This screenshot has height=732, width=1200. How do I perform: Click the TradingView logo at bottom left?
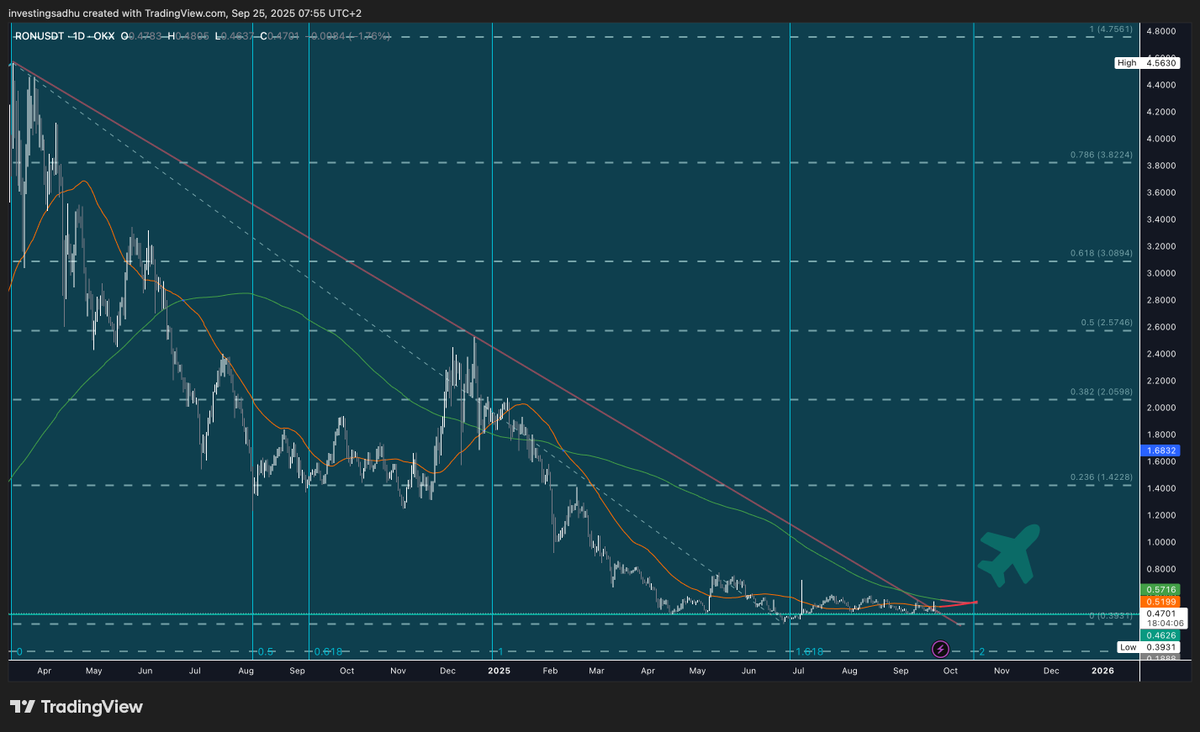[x=77, y=707]
